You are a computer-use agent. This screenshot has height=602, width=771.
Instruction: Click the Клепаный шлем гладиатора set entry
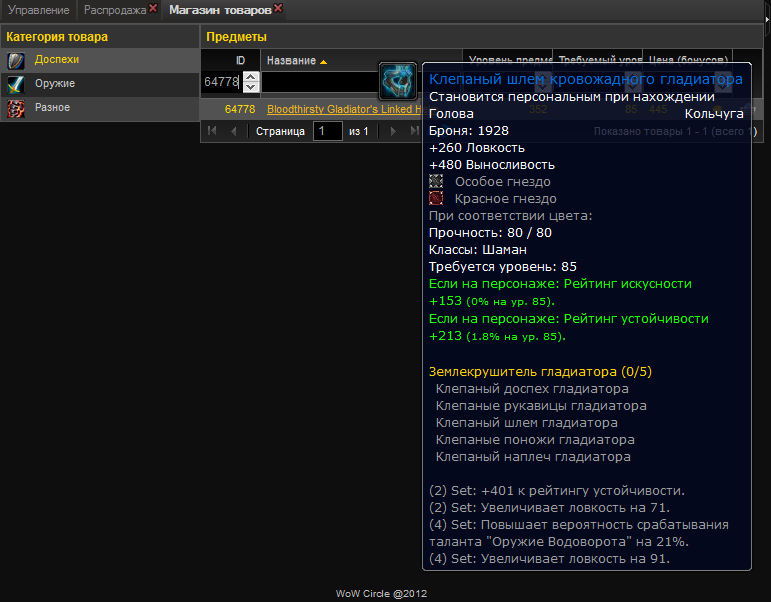click(x=527, y=422)
